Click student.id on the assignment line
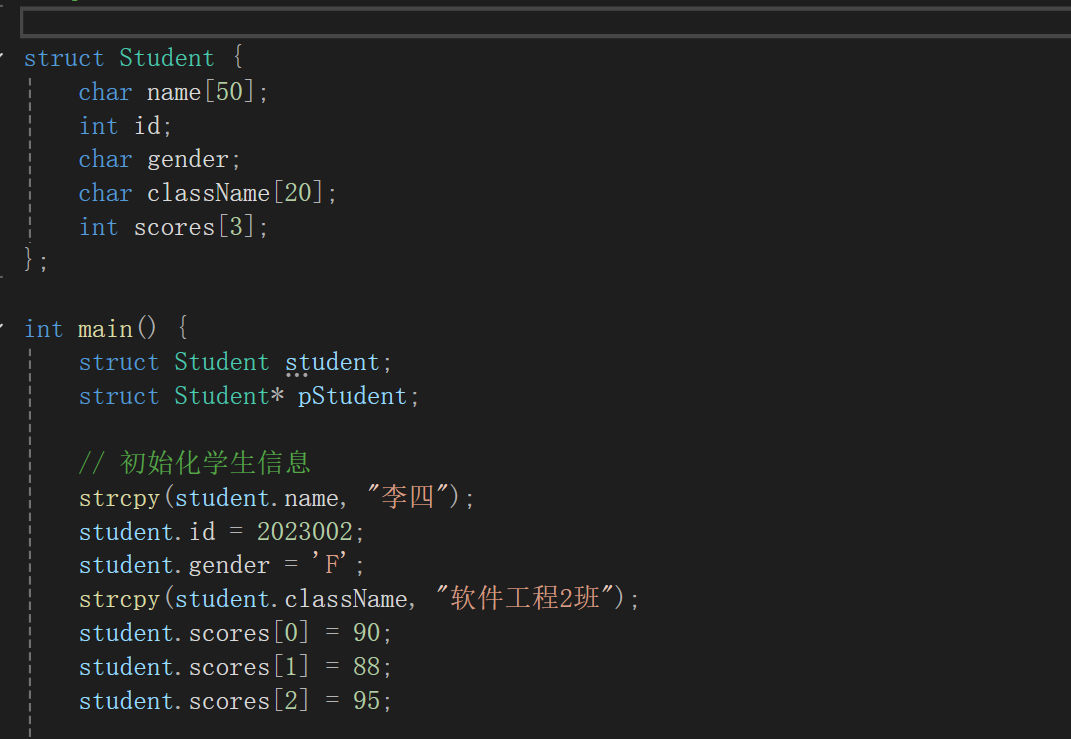Image resolution: width=1071 pixels, height=739 pixels. tap(147, 532)
